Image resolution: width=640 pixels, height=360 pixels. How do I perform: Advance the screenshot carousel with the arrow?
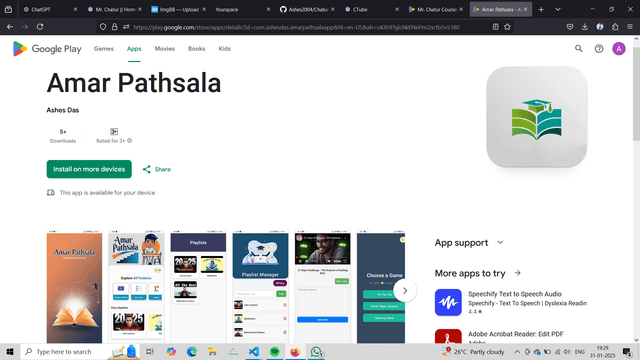coord(404,291)
